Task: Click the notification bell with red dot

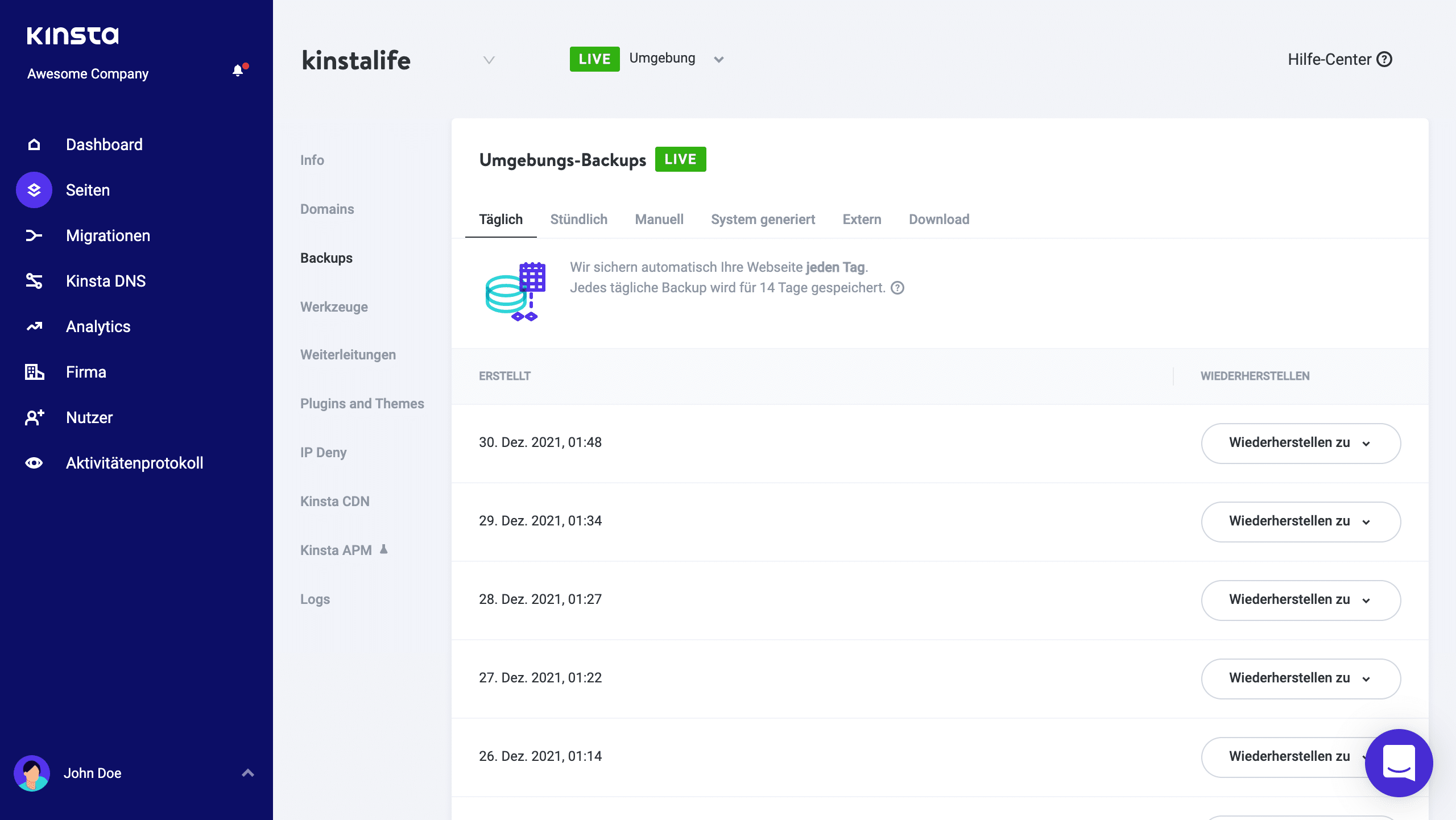Action: point(238,70)
